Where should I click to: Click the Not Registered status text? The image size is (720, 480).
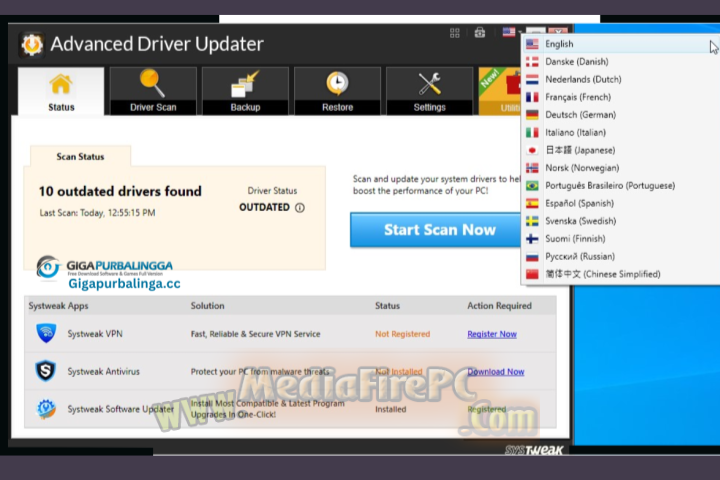[x=402, y=334]
